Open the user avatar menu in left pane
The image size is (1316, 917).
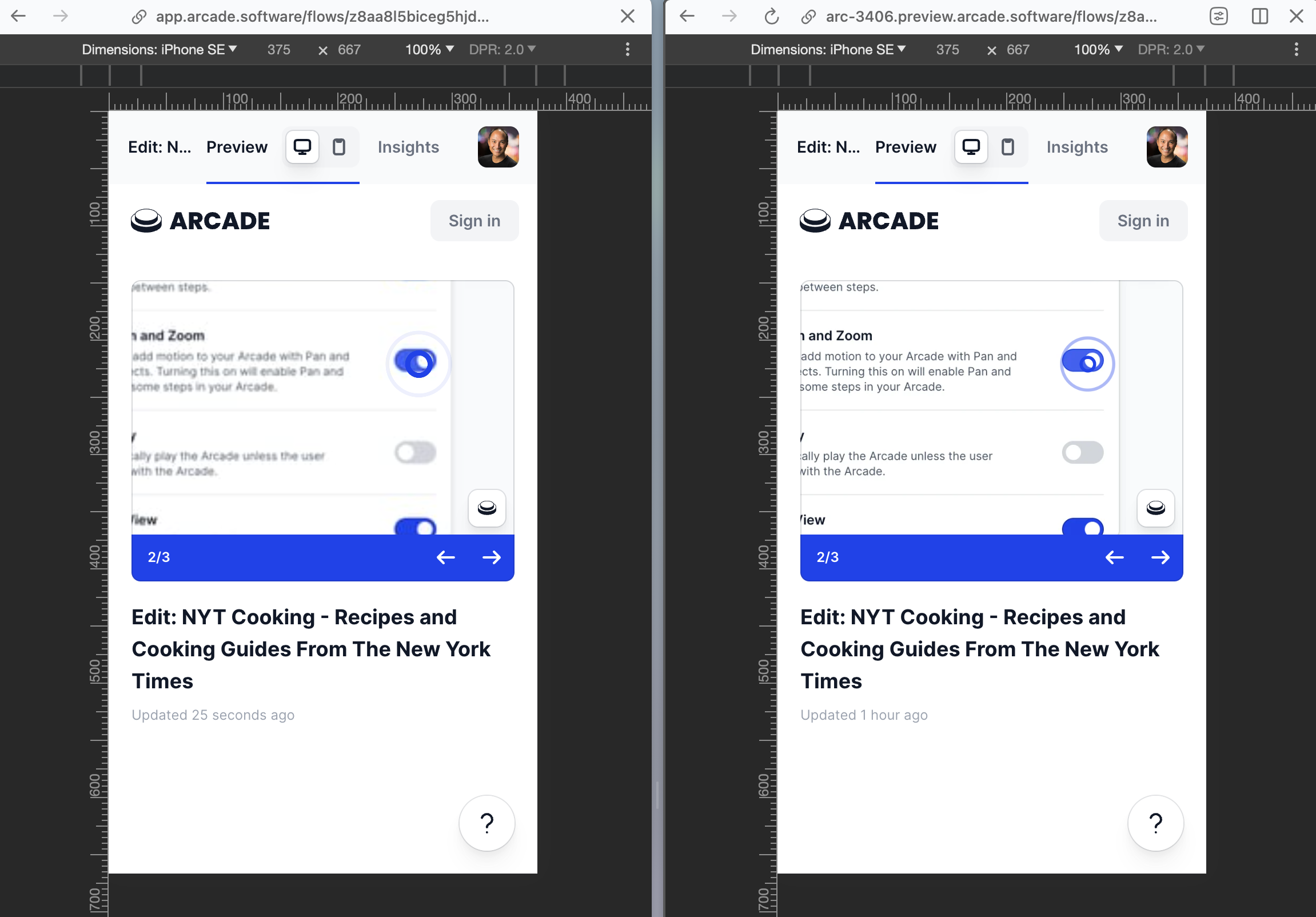point(498,147)
